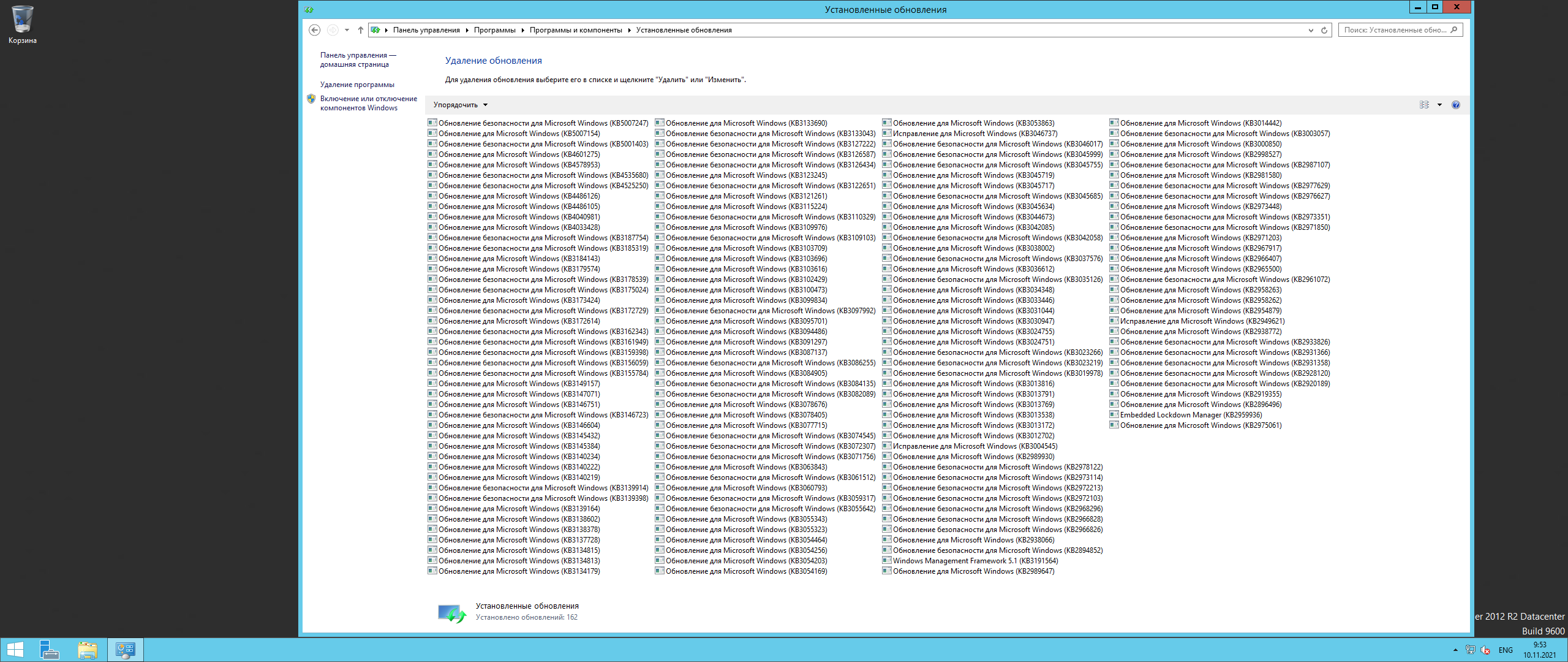Click the Forward navigation arrow
This screenshot has width=1568, height=662.
click(332, 30)
